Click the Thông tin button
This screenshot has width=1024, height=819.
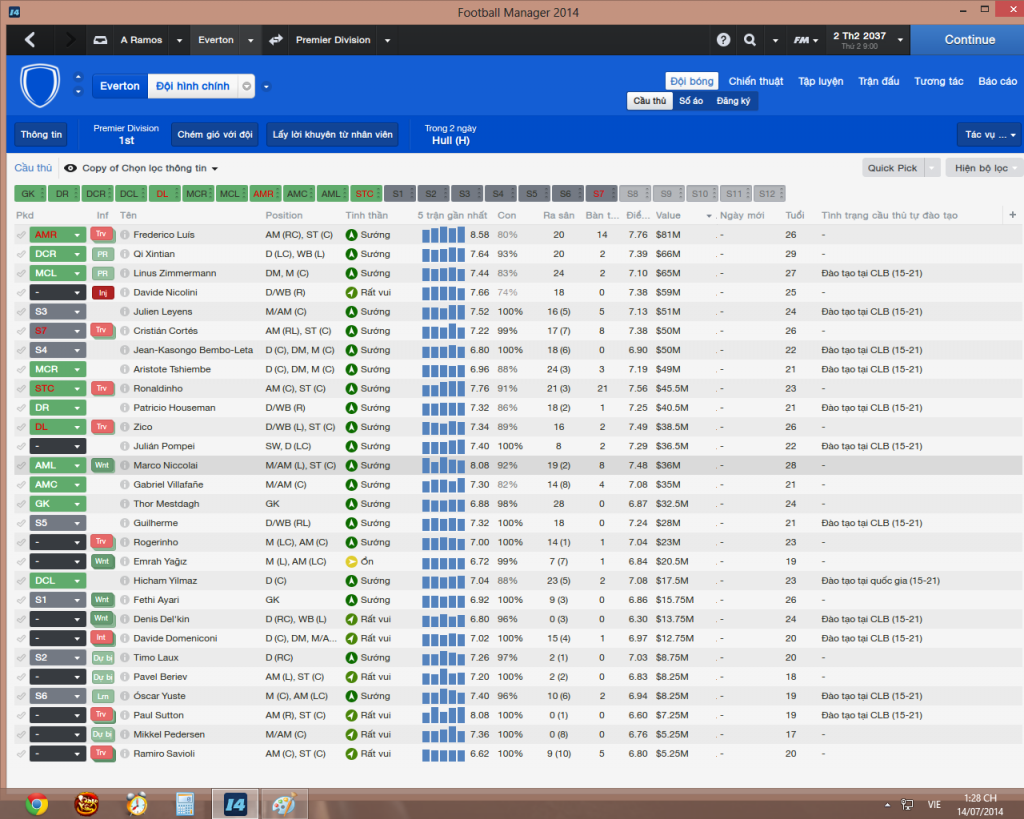click(x=41, y=135)
